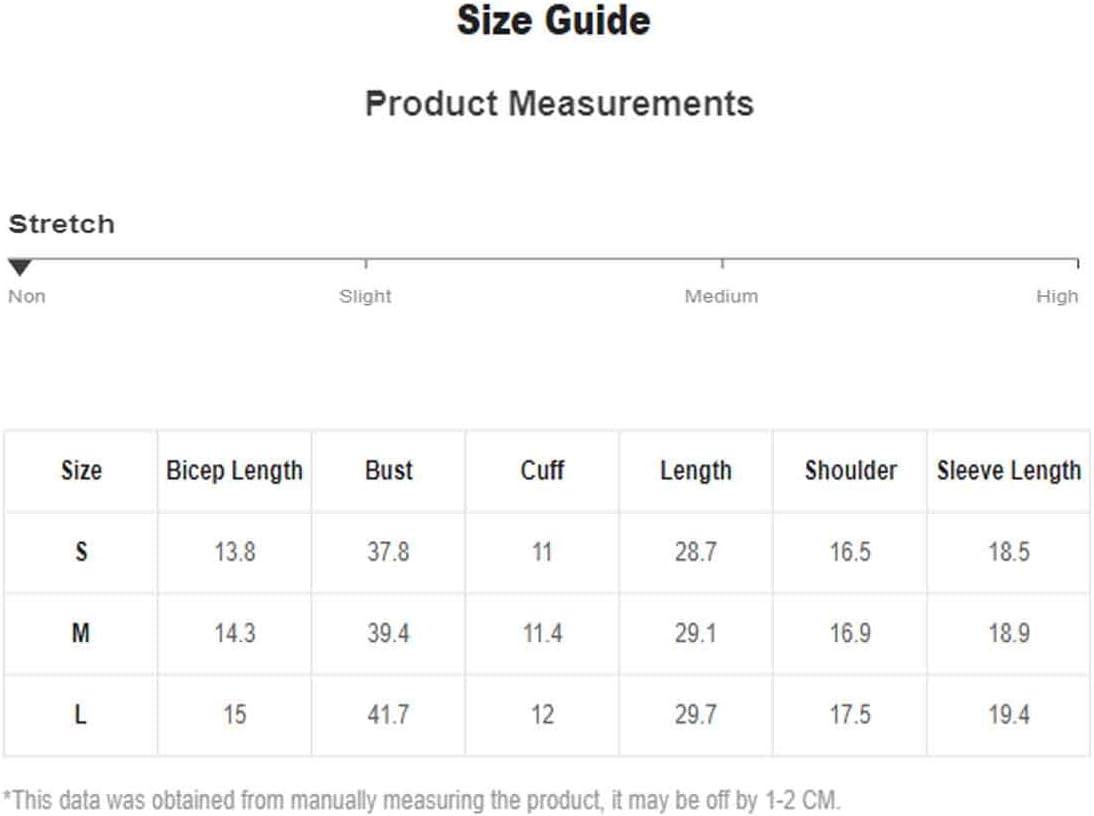Select the M size row label

pos(81,633)
